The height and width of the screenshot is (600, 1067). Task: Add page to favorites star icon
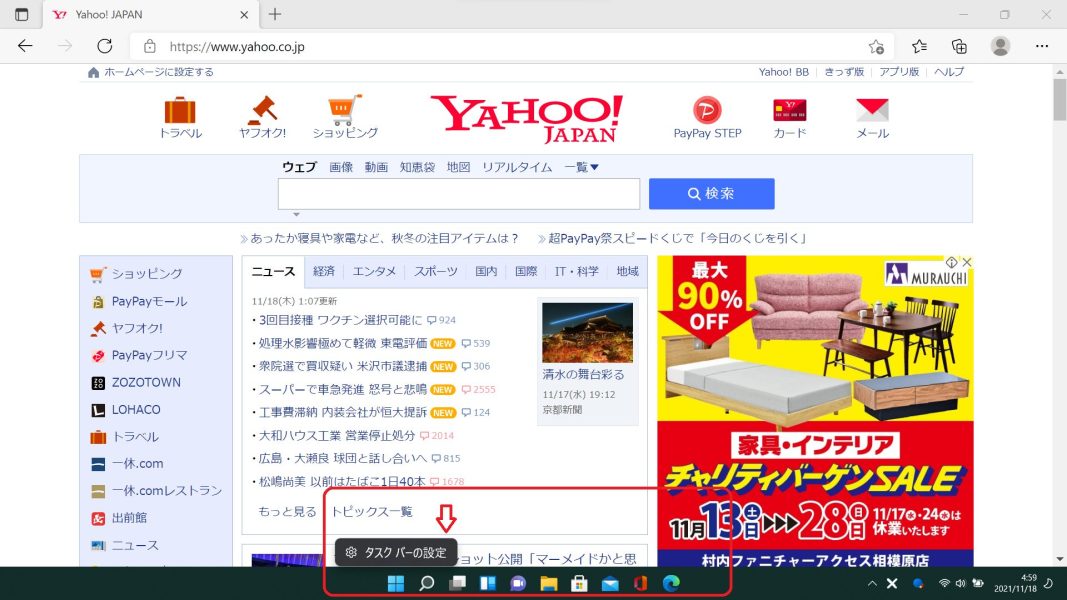pos(876,46)
